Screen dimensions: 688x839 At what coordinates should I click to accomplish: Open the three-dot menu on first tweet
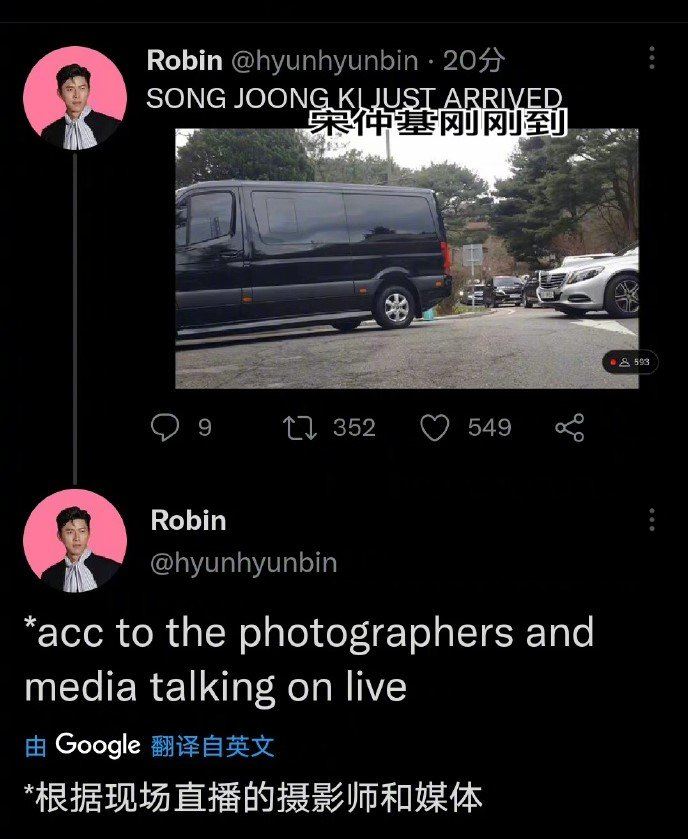click(x=652, y=57)
